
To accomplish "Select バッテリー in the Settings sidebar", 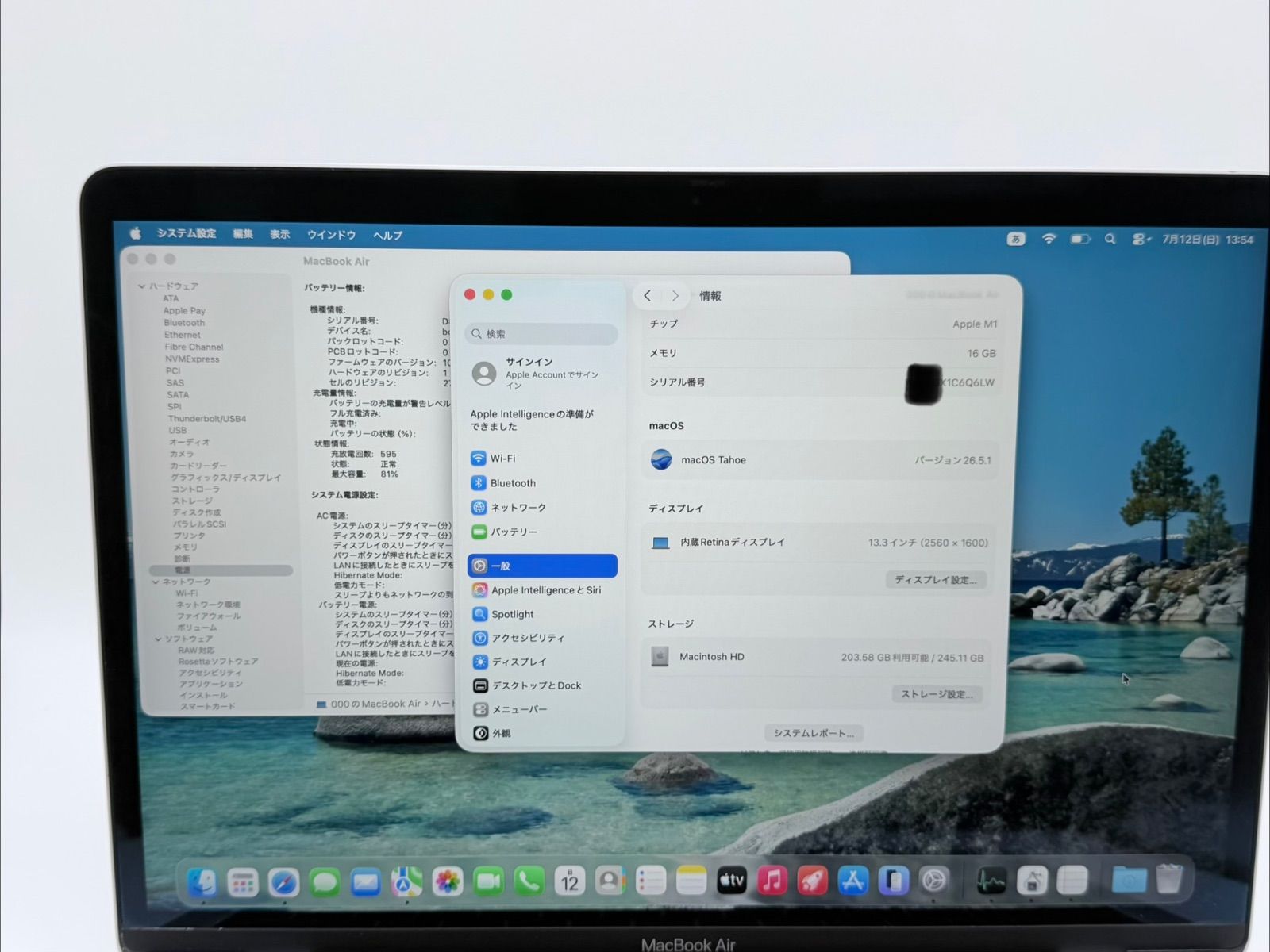I will (542, 532).
